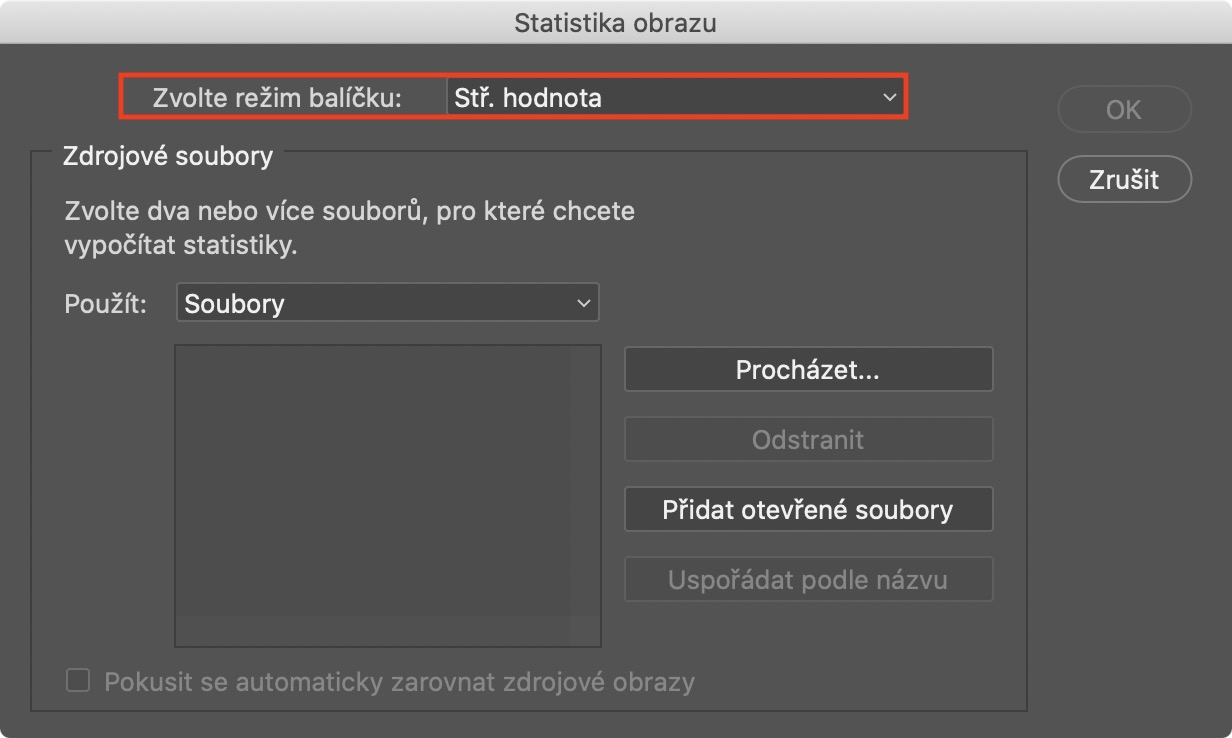
Task: Click the Odstranit remove button
Action: click(808, 440)
